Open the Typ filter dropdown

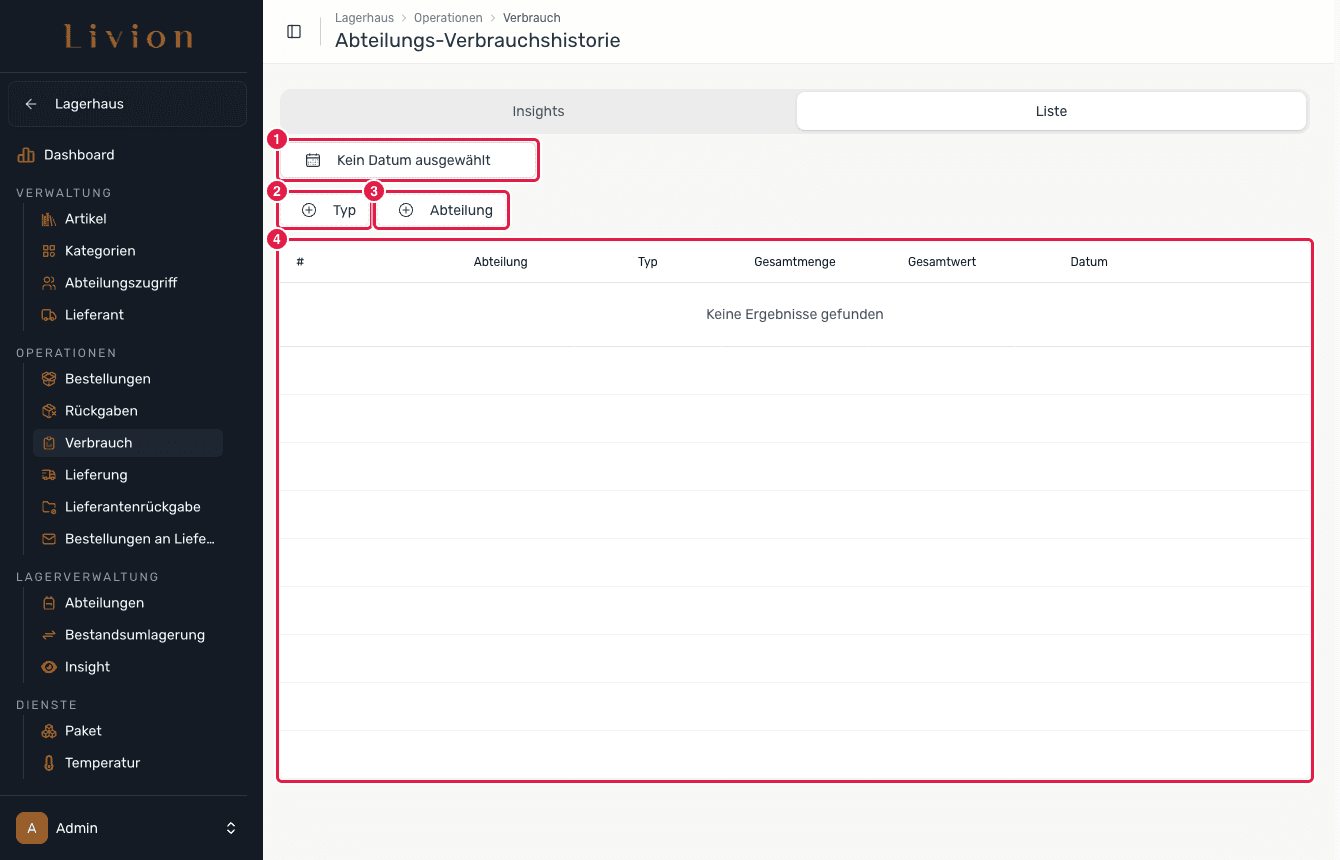point(325,210)
